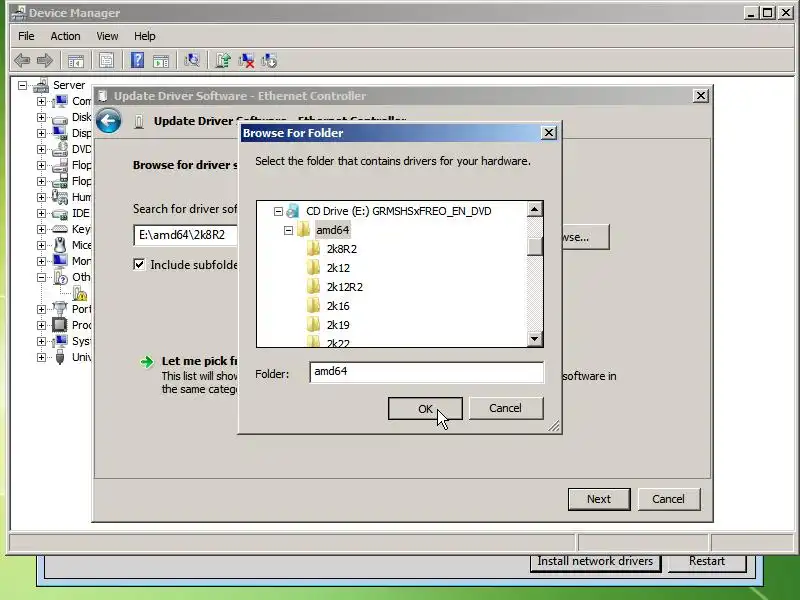Open the Help menu
Screen dimensions: 800x600
pos(145,36)
